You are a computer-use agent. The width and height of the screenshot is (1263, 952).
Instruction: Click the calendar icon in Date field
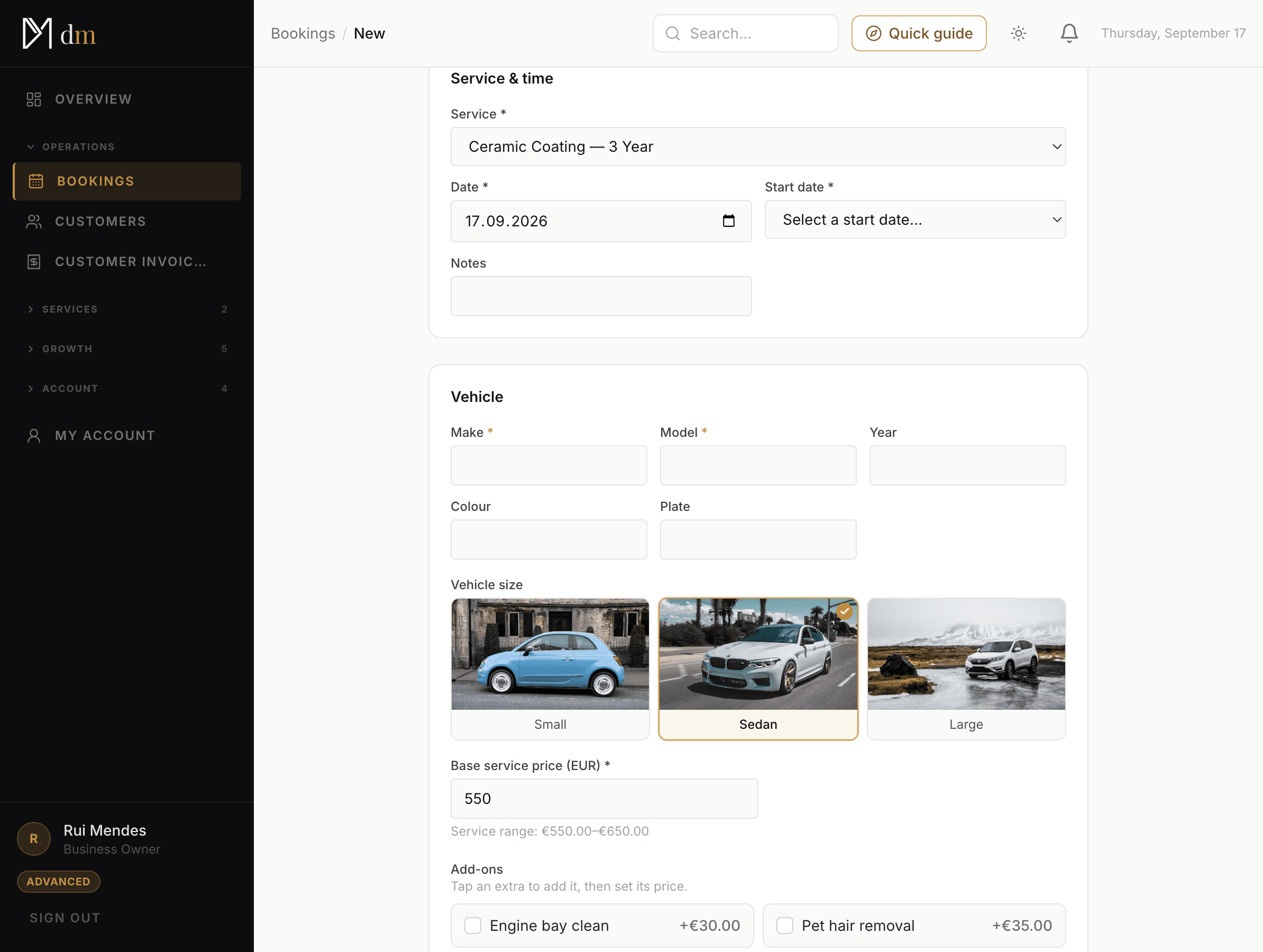click(729, 221)
